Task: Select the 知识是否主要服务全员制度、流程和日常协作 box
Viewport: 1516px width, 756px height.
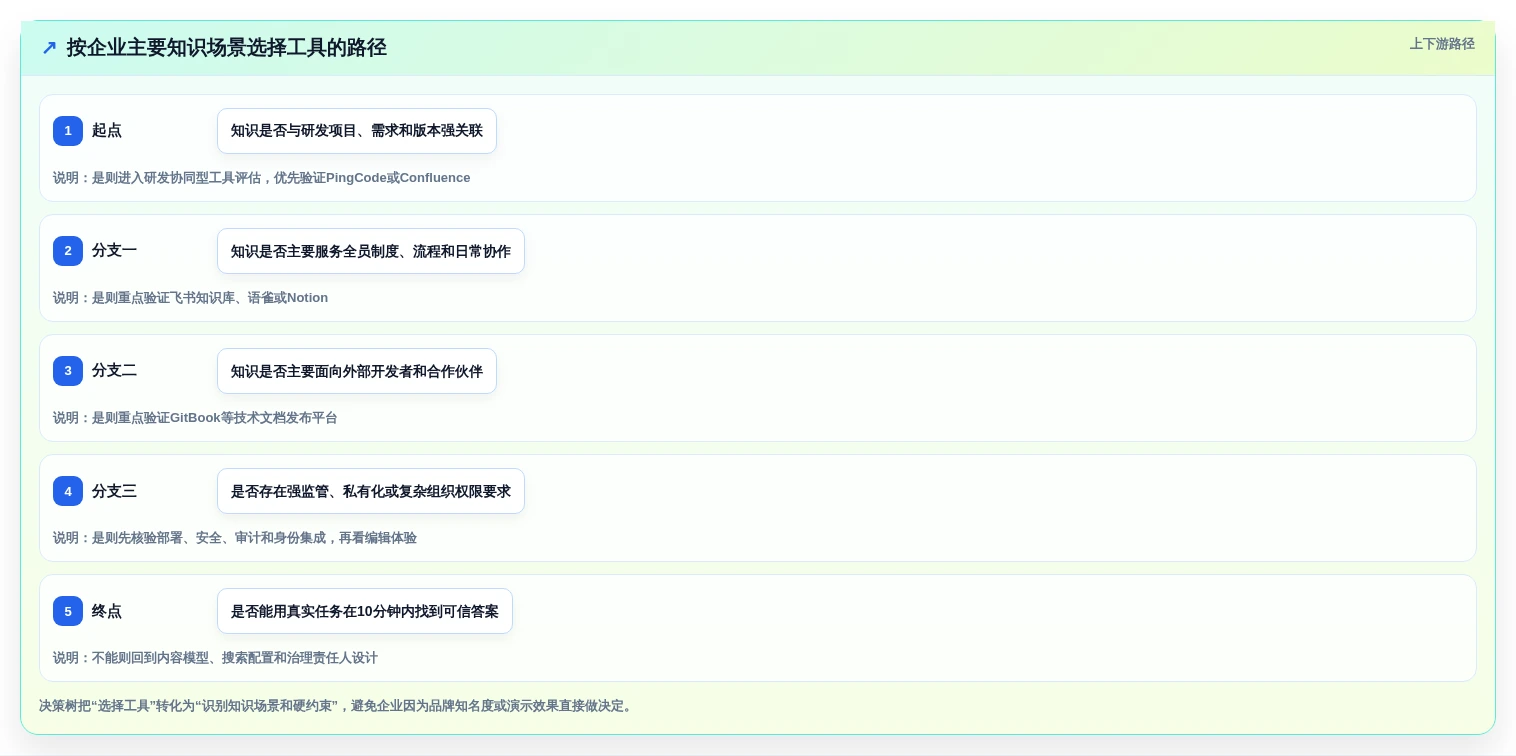Action: click(x=371, y=251)
